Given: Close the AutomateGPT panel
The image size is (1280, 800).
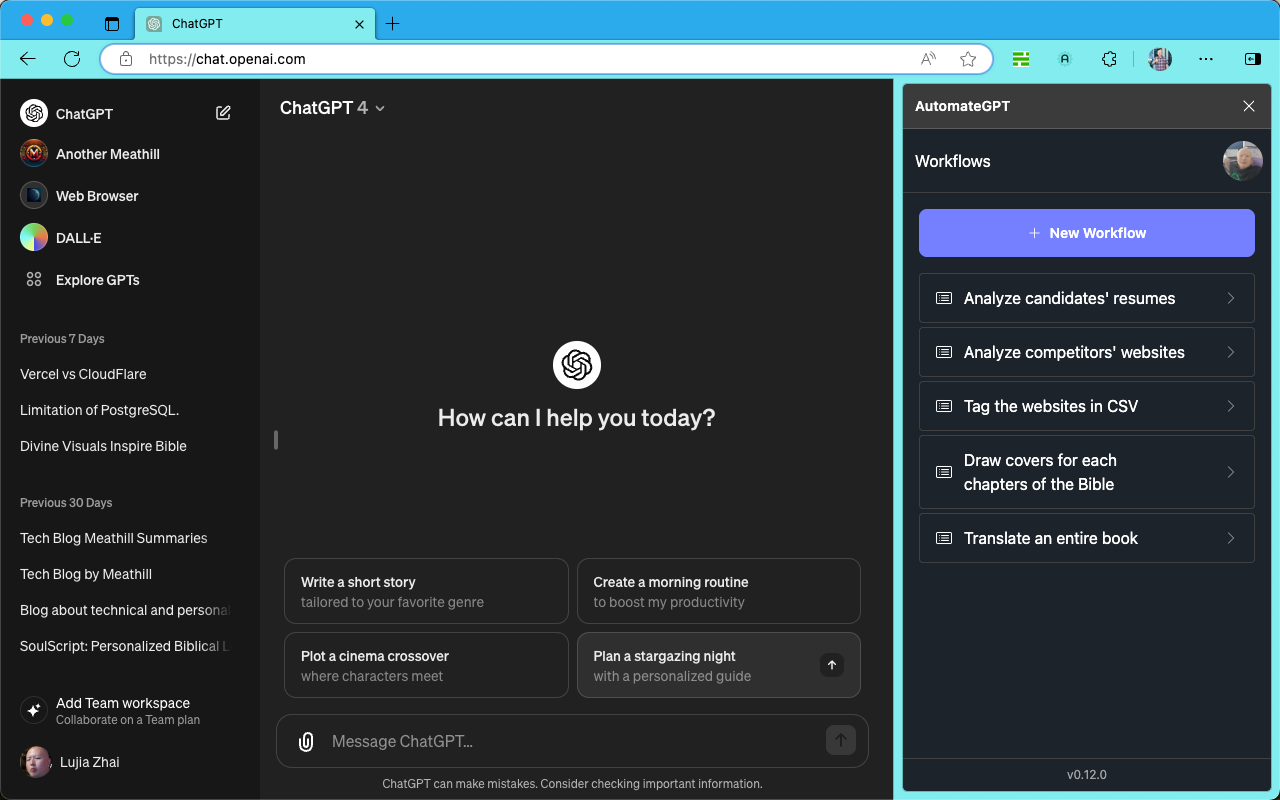Looking at the screenshot, I should click(1248, 106).
